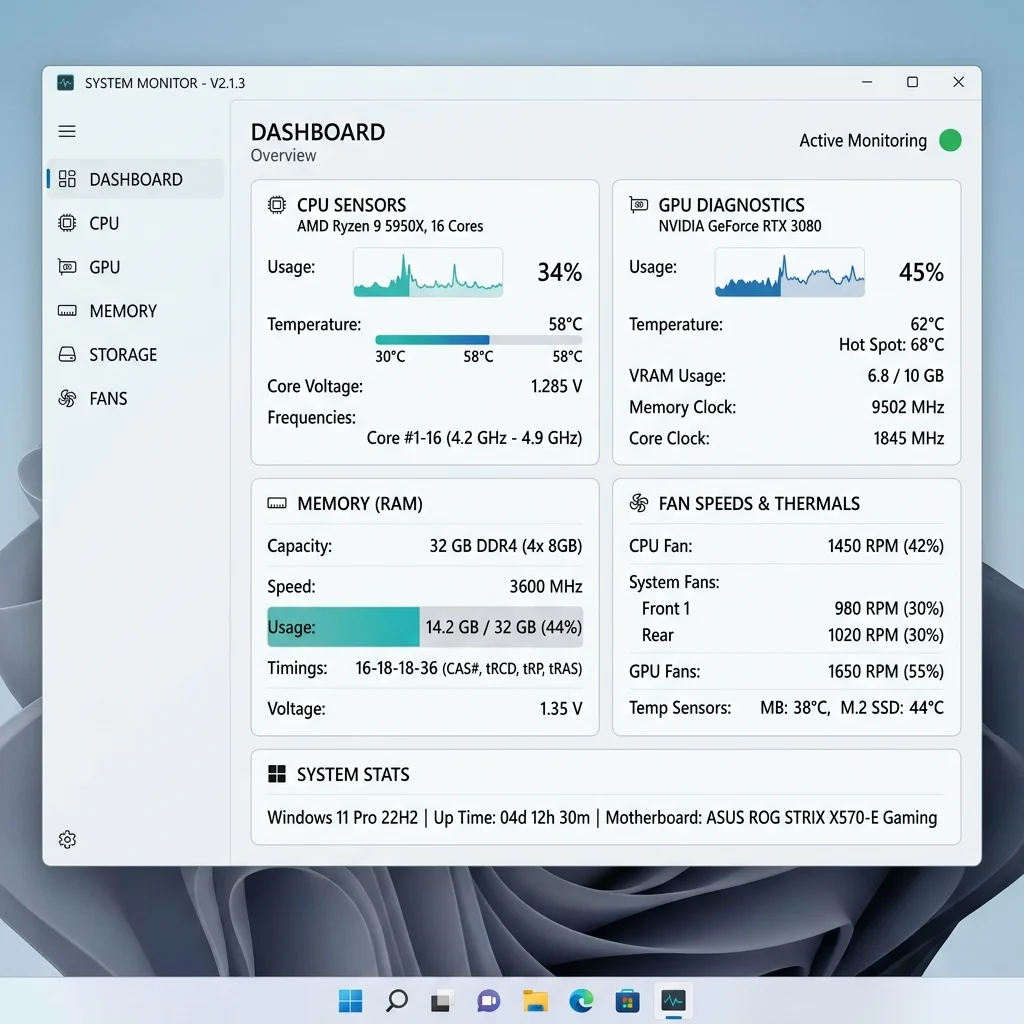Navigate to the FANS section
The width and height of the screenshot is (1024, 1024).
point(136,398)
